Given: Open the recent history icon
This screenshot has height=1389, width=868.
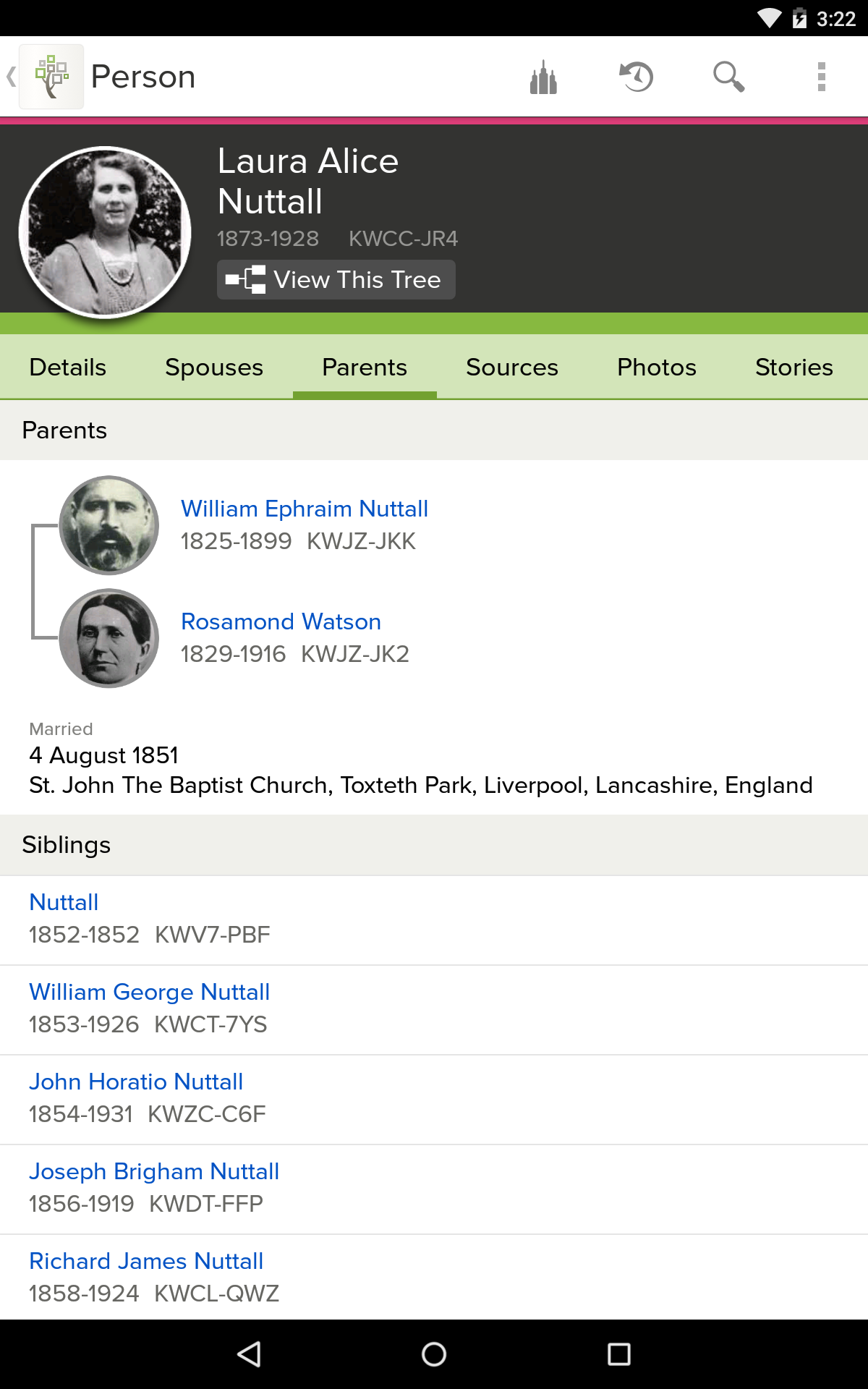Looking at the screenshot, I should click(x=635, y=75).
